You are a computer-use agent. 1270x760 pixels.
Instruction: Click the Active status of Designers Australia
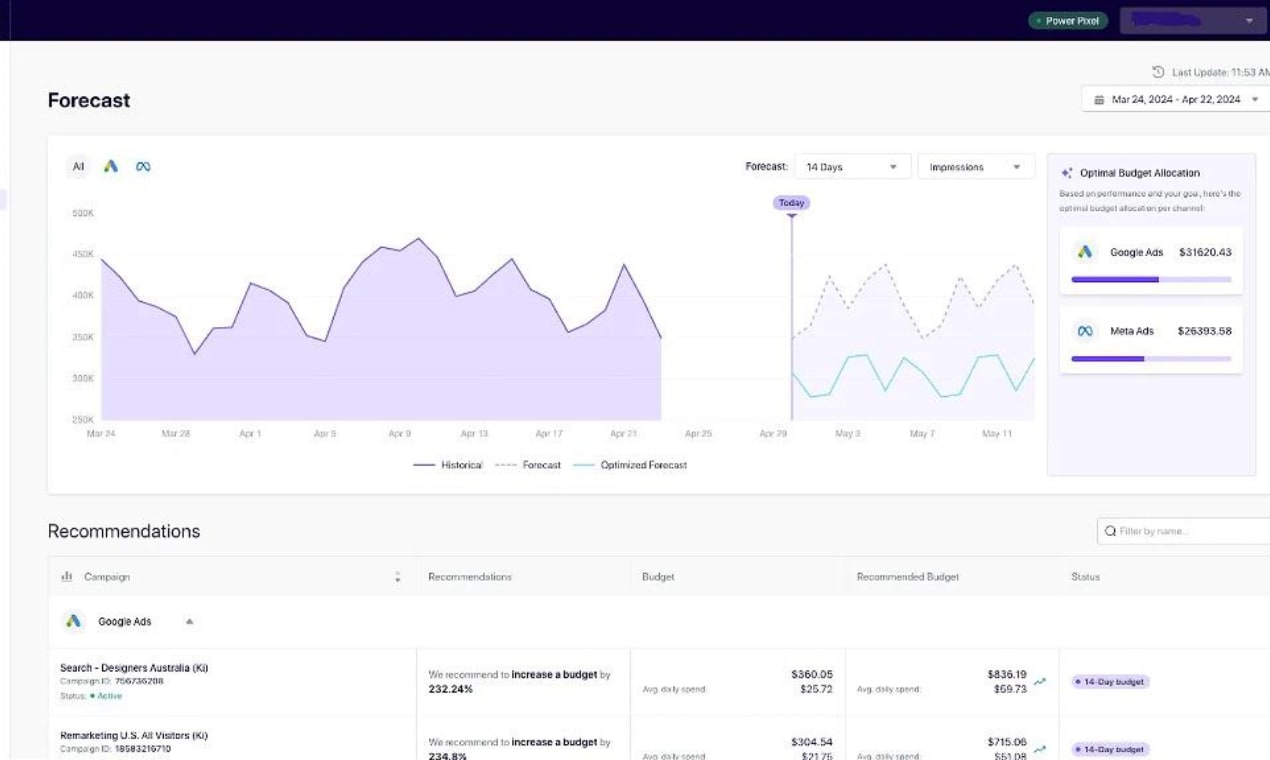coord(106,695)
